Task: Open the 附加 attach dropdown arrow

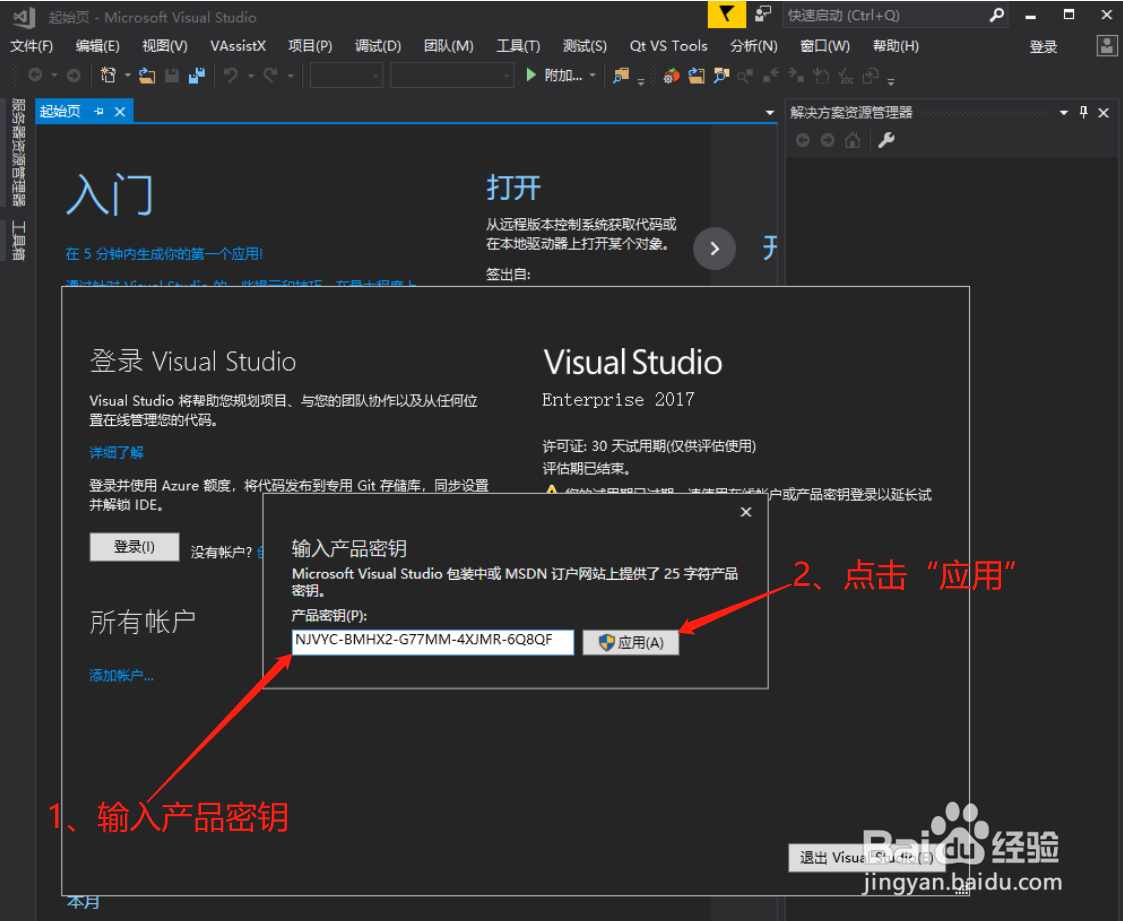Action: click(x=592, y=75)
